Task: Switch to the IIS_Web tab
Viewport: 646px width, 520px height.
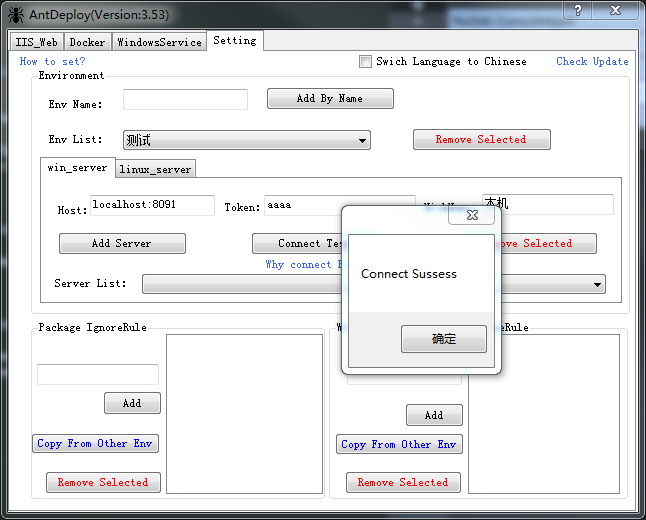Action: point(36,42)
